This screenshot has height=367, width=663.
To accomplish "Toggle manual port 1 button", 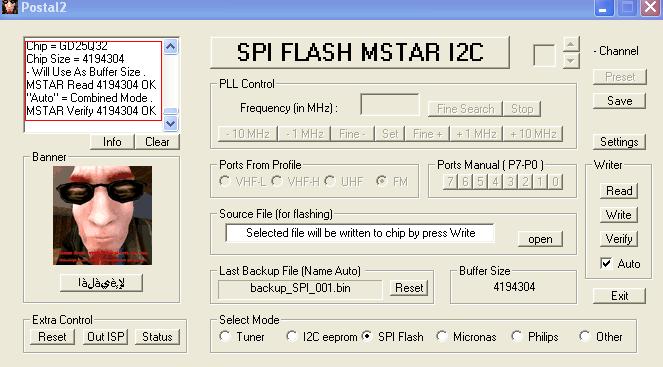I will point(540,182).
